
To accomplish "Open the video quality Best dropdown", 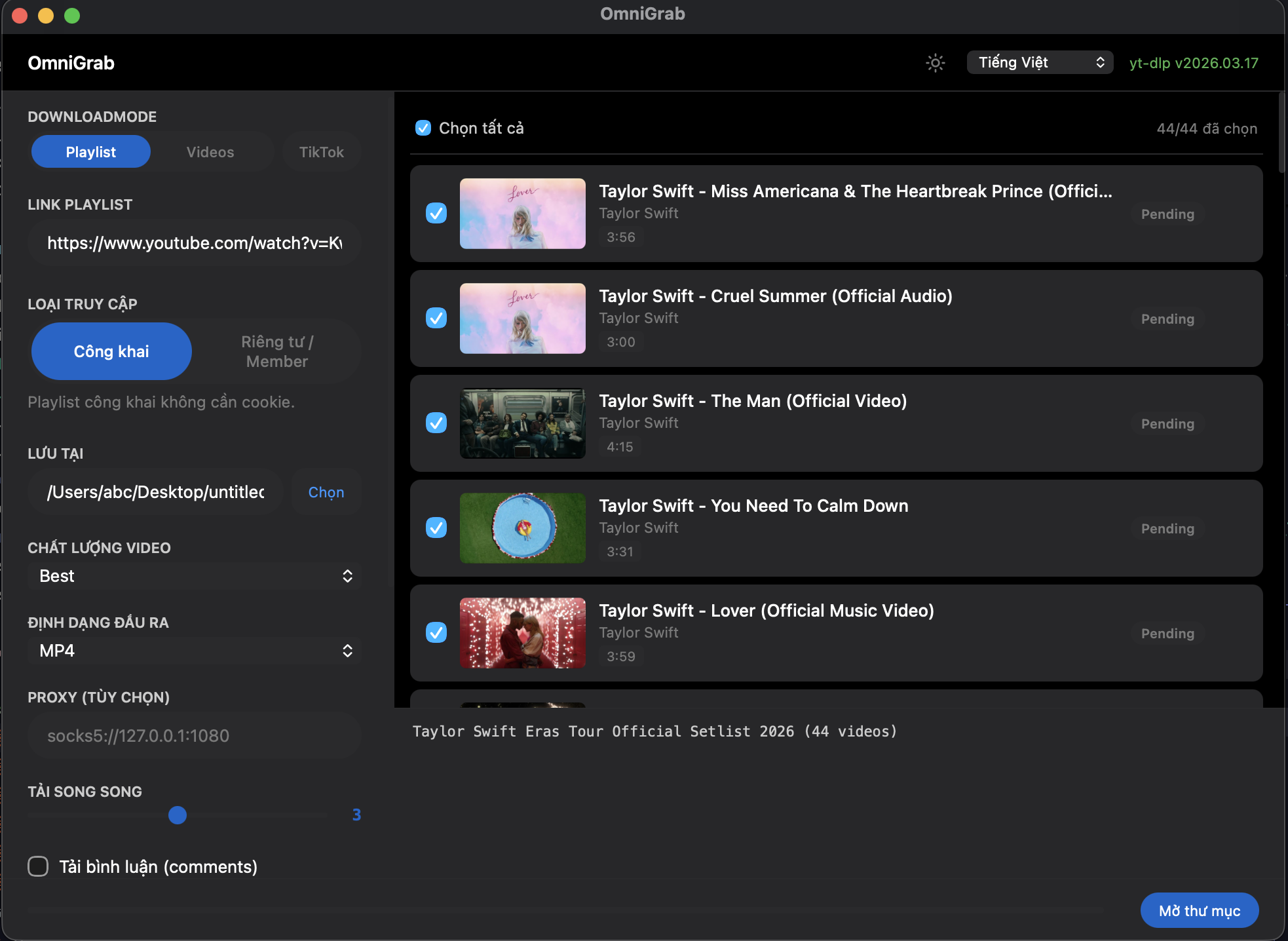I will pos(195,576).
